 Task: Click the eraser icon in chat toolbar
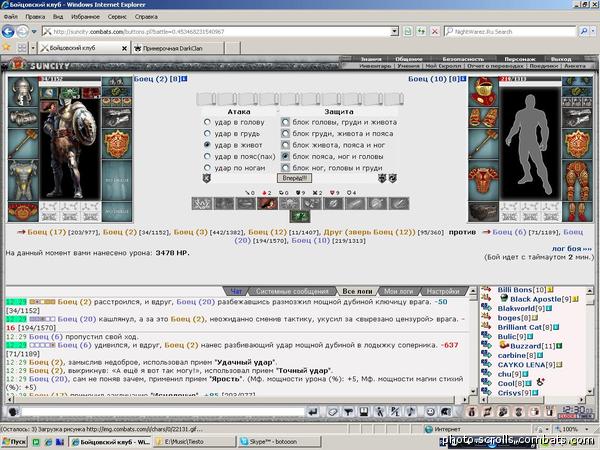tap(333, 412)
